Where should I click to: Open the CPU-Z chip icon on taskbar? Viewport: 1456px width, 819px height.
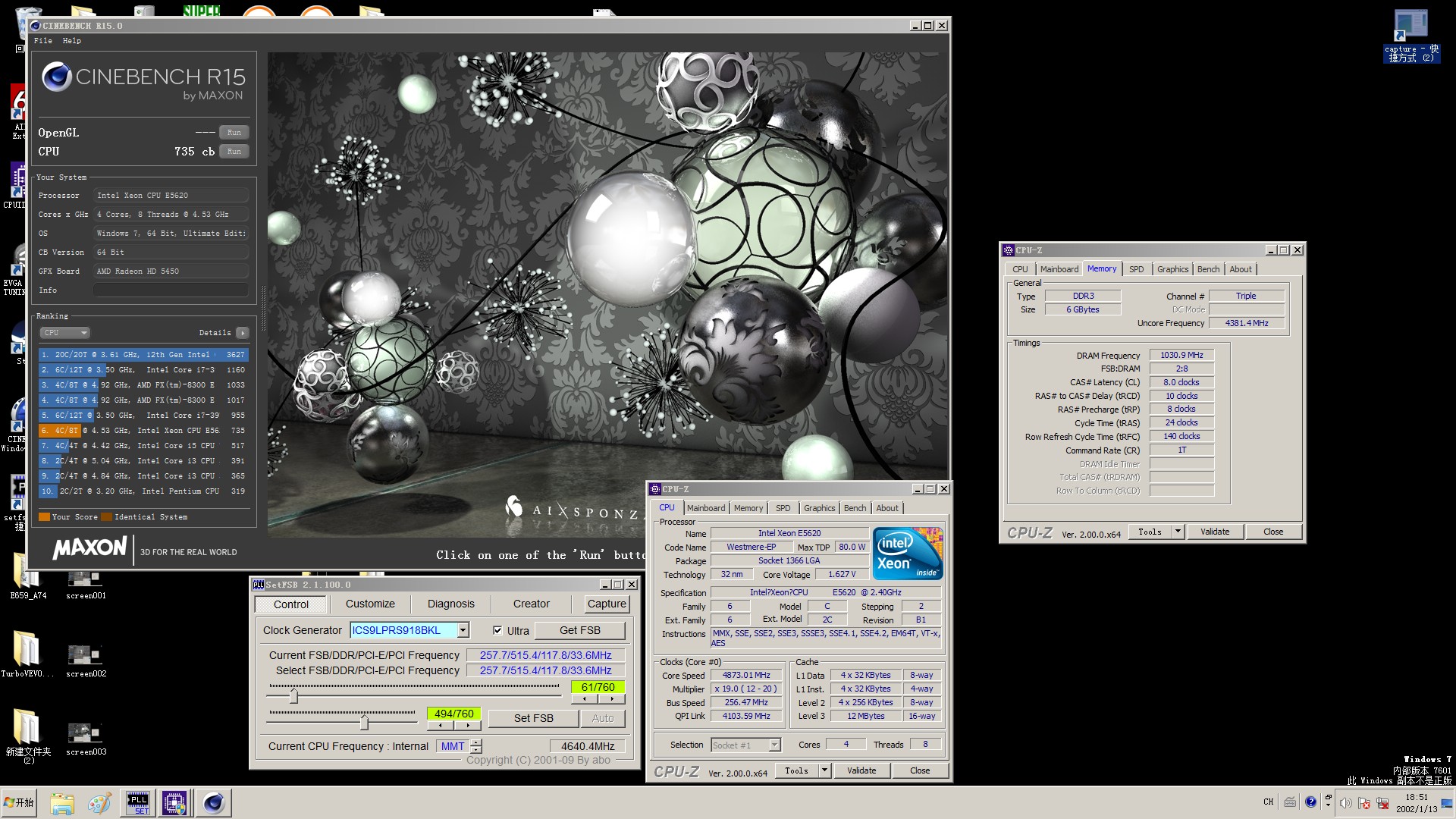pos(174,803)
